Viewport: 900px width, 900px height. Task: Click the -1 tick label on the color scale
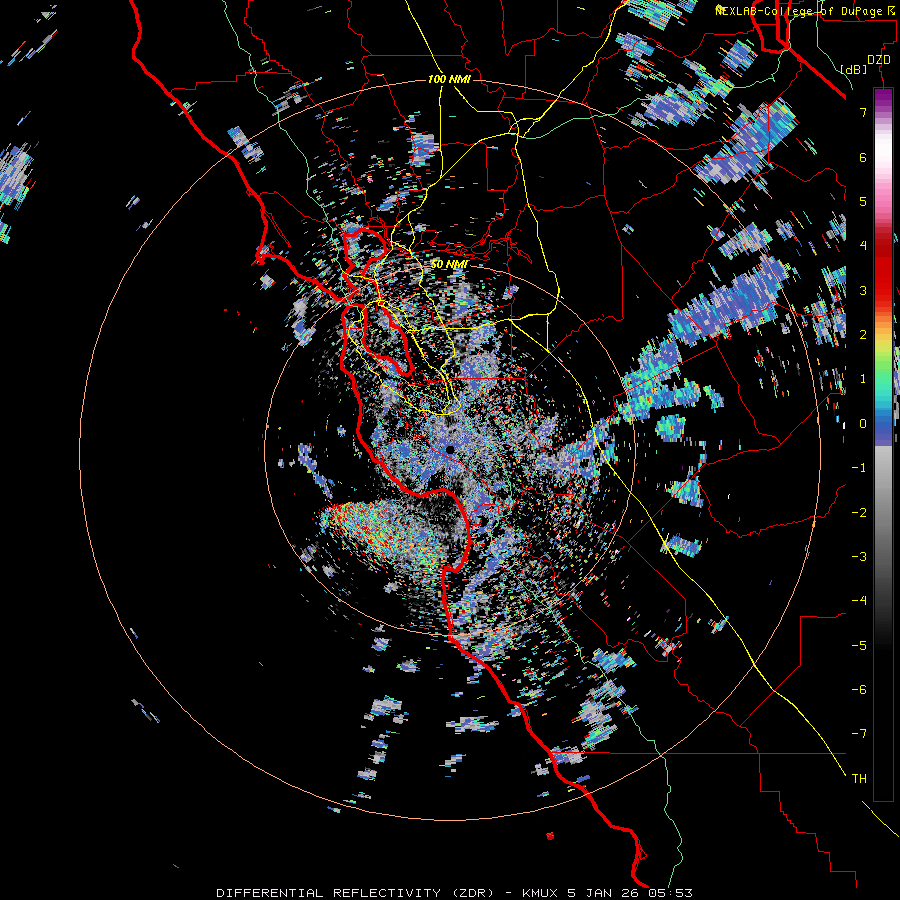point(859,468)
